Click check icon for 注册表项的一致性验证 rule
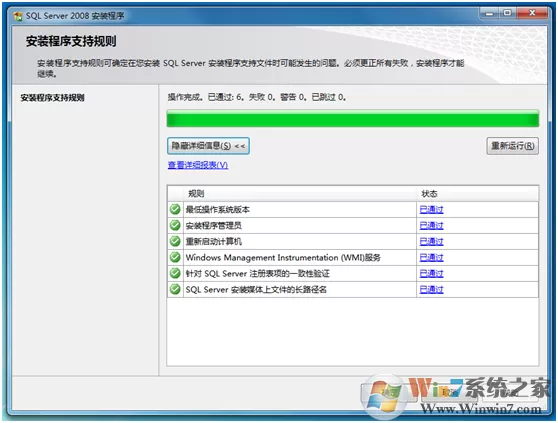Screen dimensions: 558x423 click(x=175, y=273)
